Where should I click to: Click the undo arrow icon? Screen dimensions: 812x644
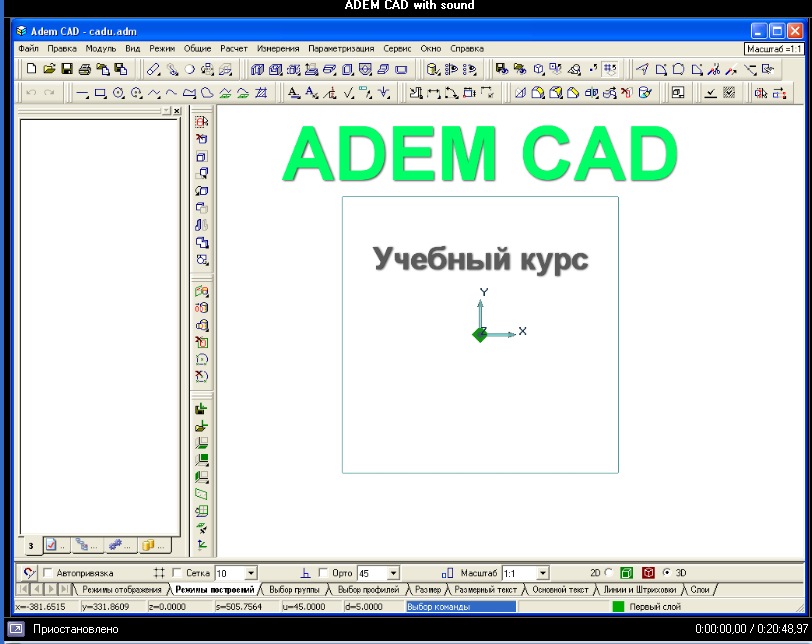(x=31, y=93)
